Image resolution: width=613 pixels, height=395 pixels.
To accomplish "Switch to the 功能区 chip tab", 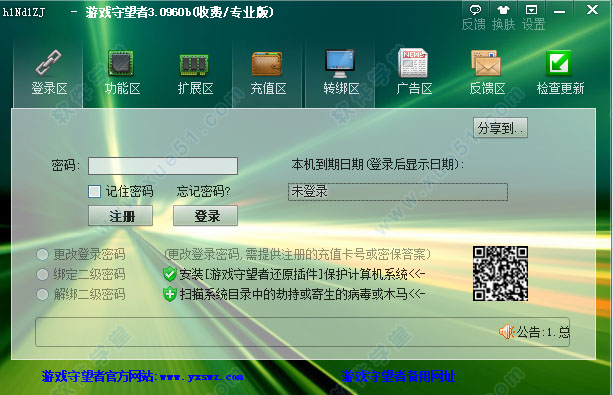I will tap(122, 73).
